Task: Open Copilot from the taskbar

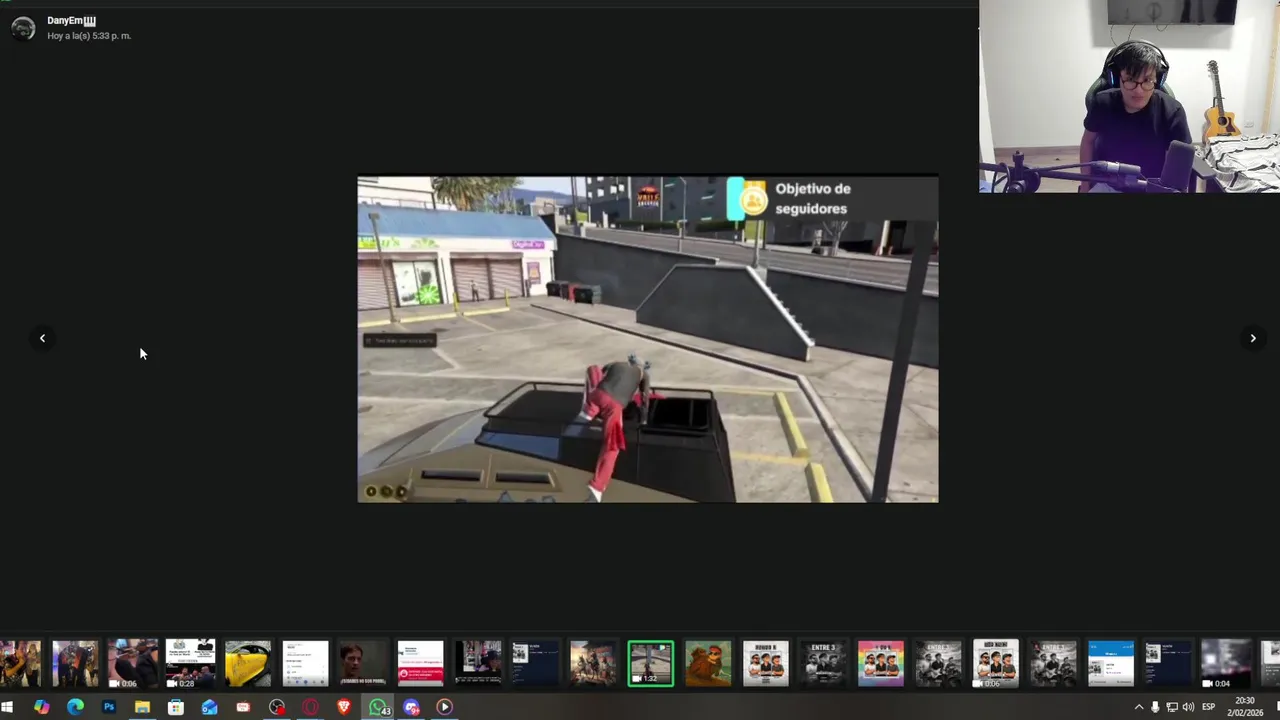Action: tap(41, 707)
